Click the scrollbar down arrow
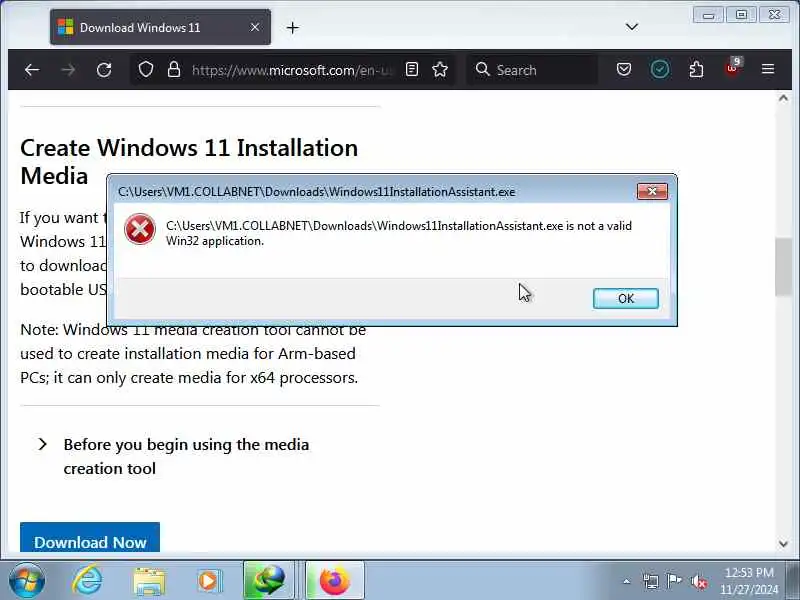800x600 pixels. (x=783, y=544)
